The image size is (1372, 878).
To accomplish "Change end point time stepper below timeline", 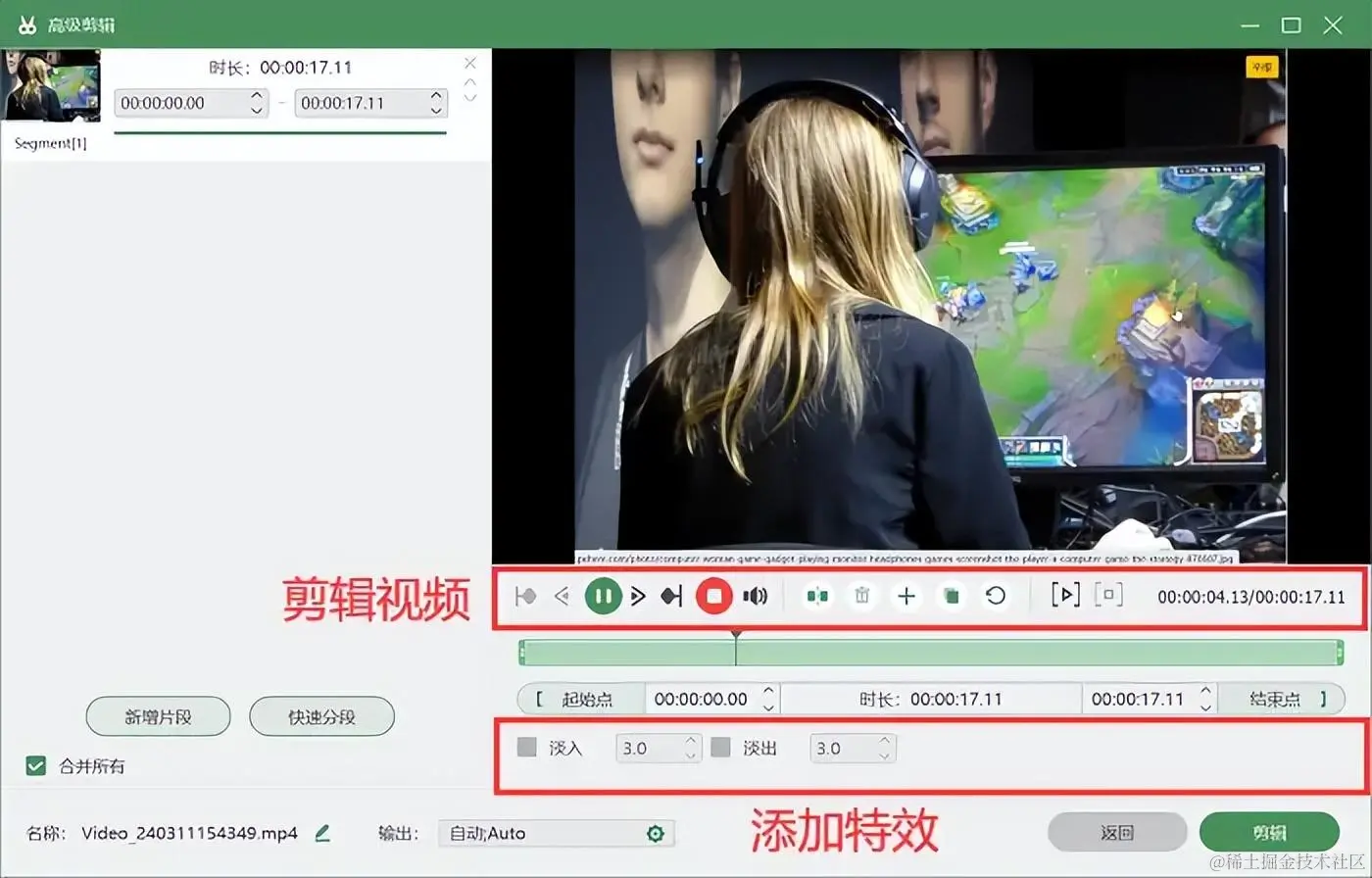I will (1206, 699).
